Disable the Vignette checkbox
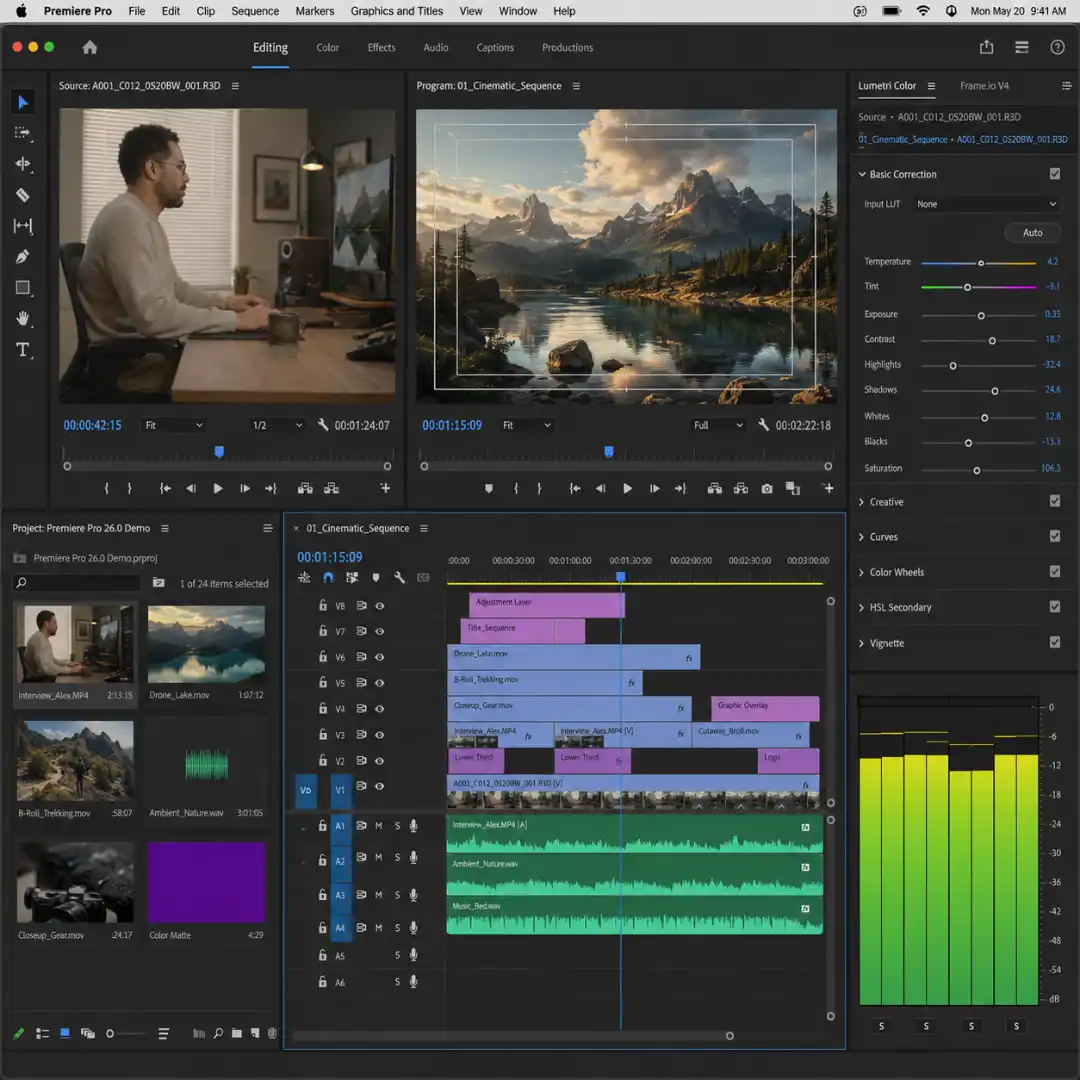 click(x=1055, y=642)
